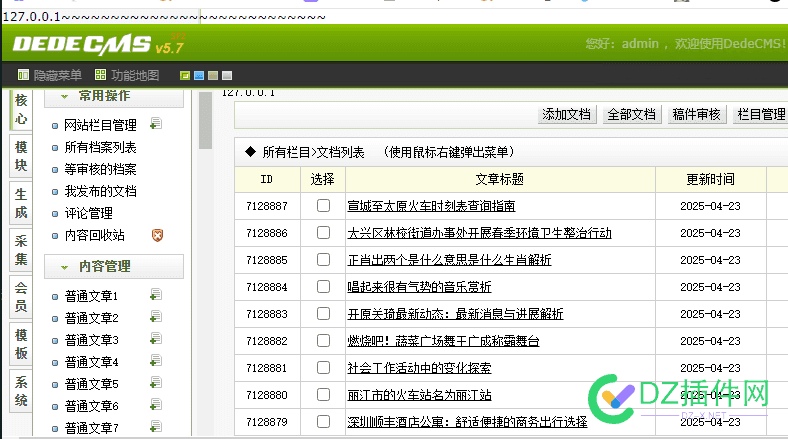Click the add-document icon beside 普通文章1

tap(156, 295)
